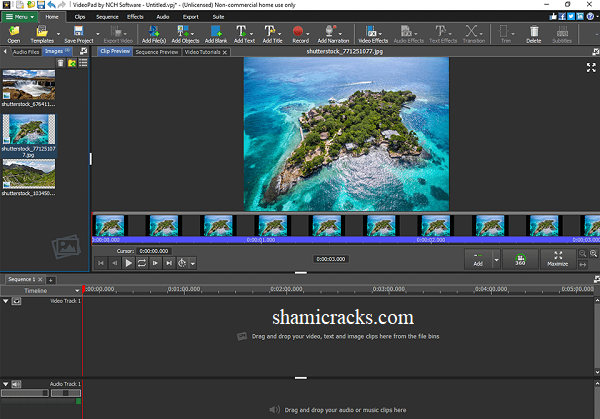Click the green folder icon in the bin toolbar

(72, 63)
